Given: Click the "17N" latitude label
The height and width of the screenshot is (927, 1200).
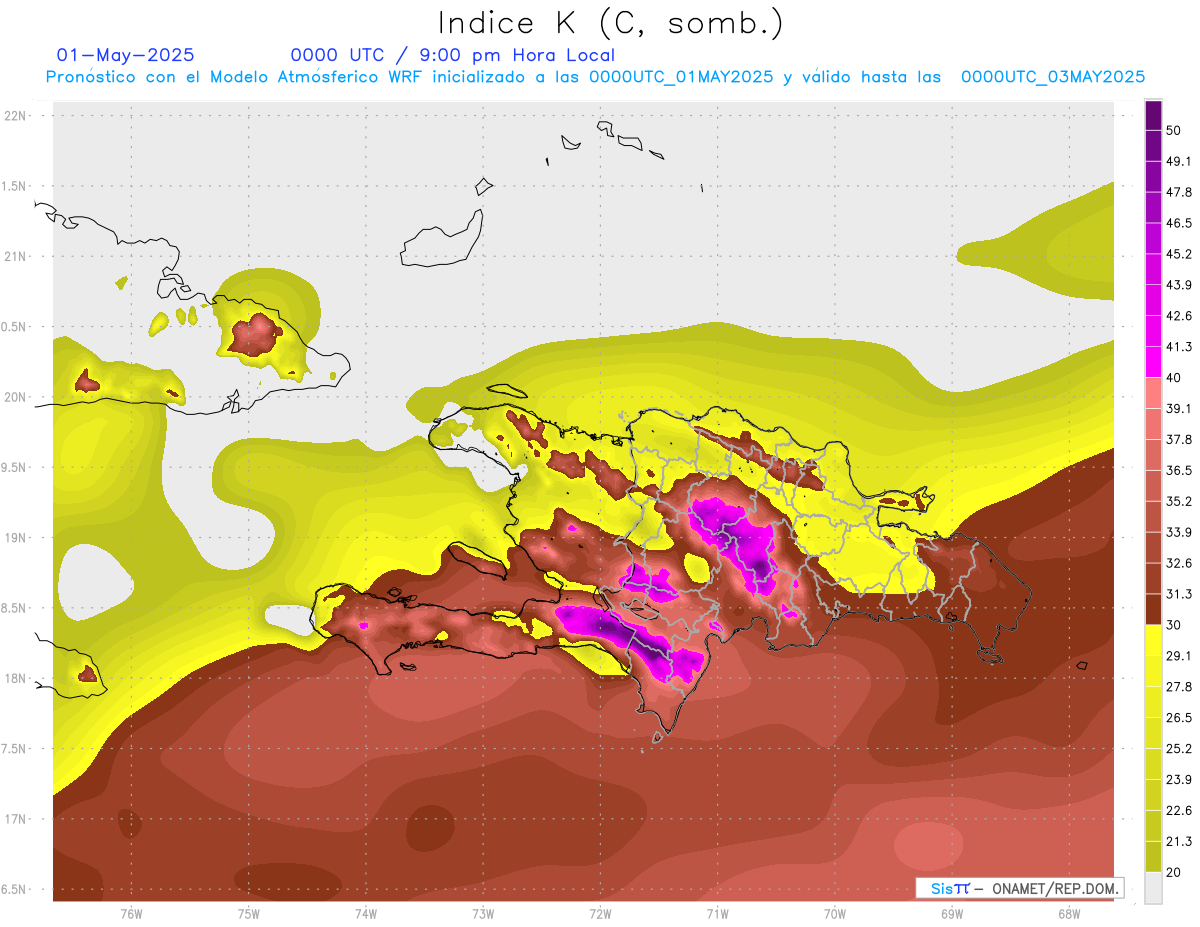Looking at the screenshot, I should (15, 819).
